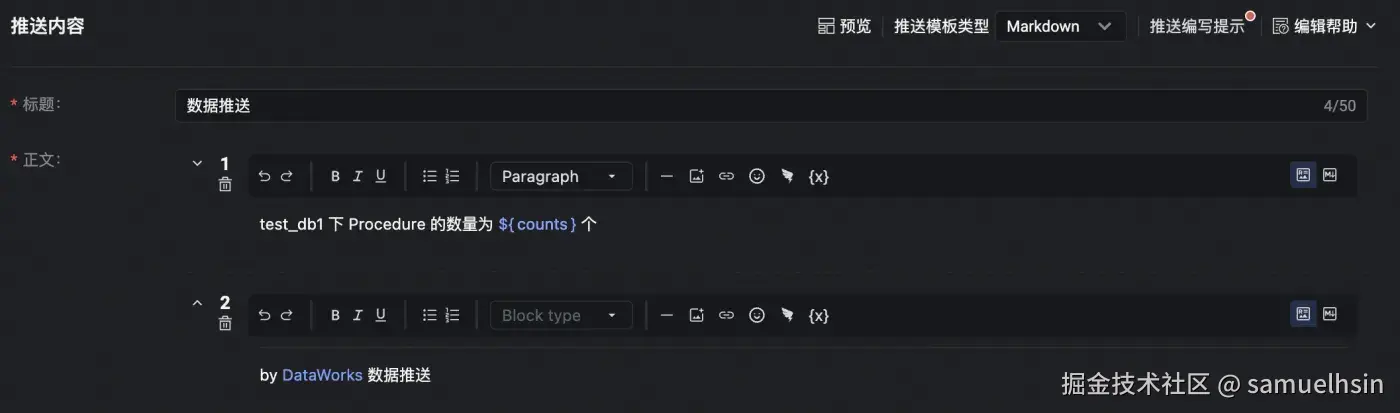1400x413 pixels.
Task: Open emoji picker in block 2 toolbar
Action: [x=757, y=316]
